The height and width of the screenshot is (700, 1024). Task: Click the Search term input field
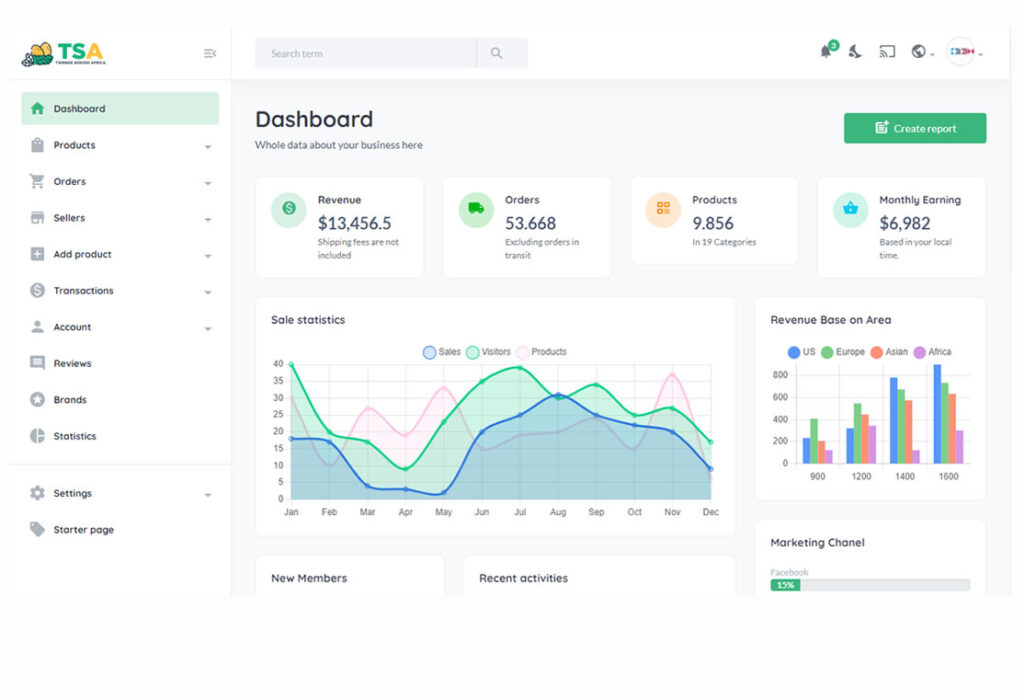tap(365, 53)
